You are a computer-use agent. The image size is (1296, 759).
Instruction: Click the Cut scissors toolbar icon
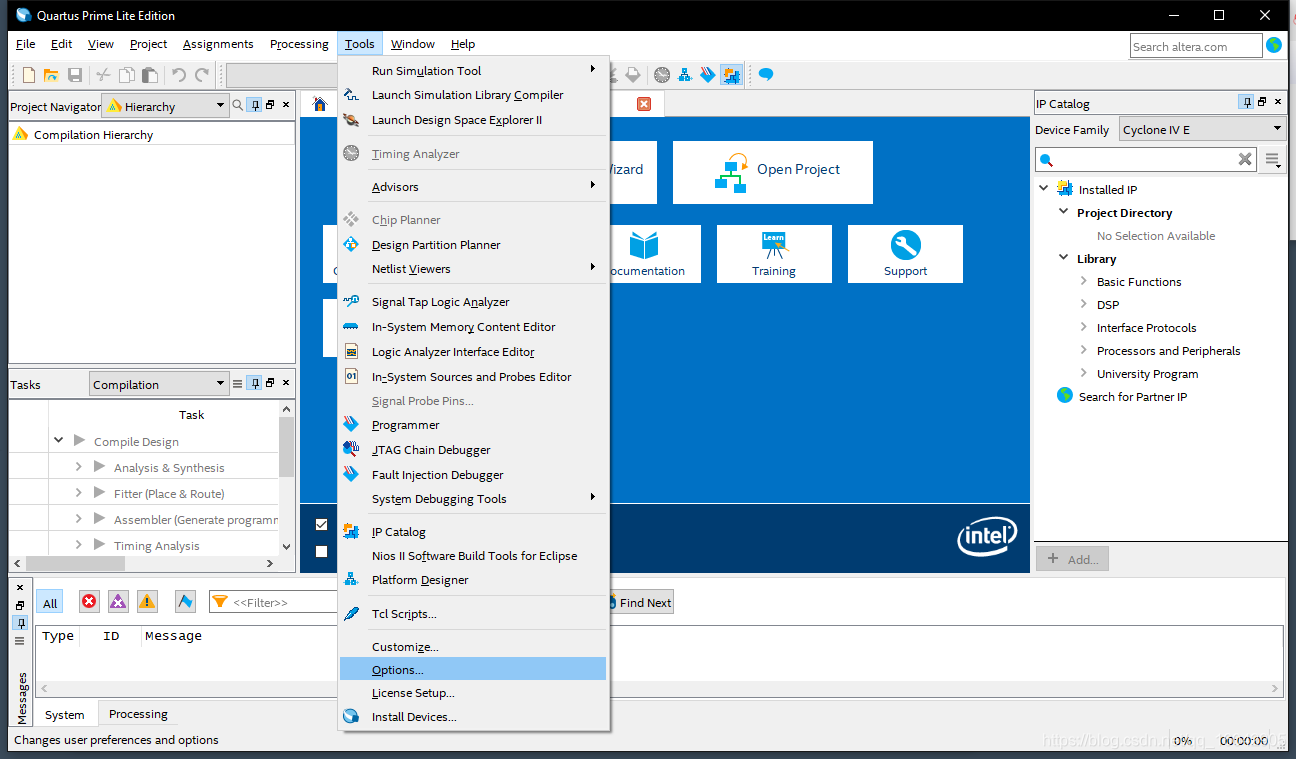[103, 75]
